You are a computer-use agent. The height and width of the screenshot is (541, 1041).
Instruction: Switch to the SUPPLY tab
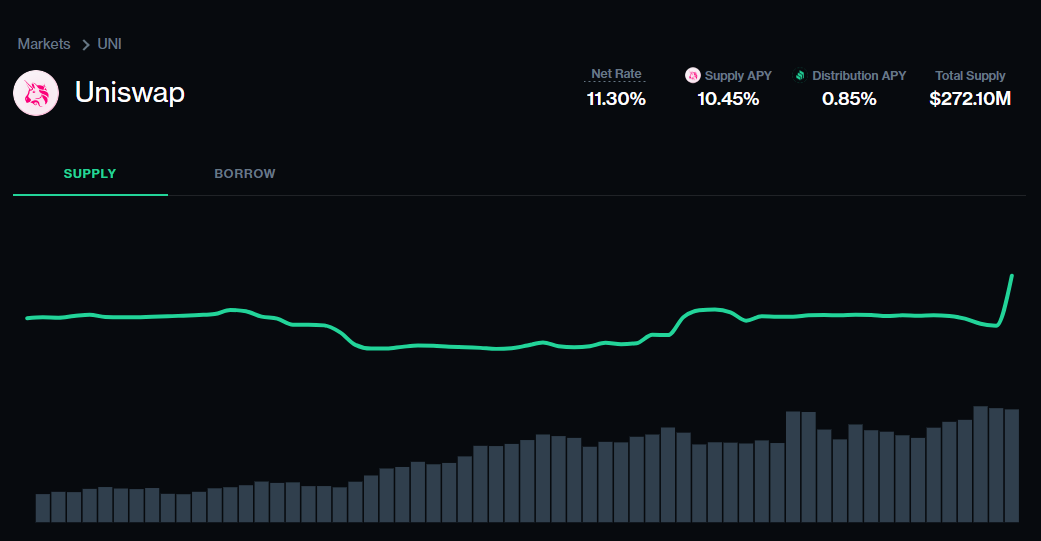pyautogui.click(x=90, y=173)
